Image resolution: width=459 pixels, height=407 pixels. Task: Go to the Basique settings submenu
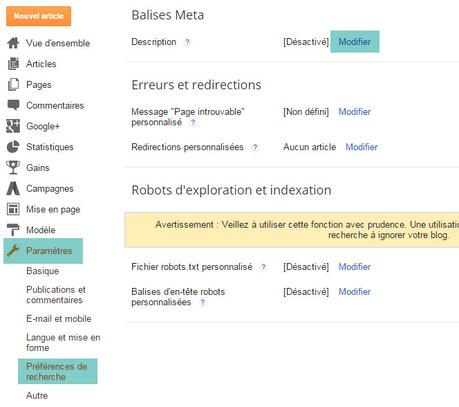[43, 271]
